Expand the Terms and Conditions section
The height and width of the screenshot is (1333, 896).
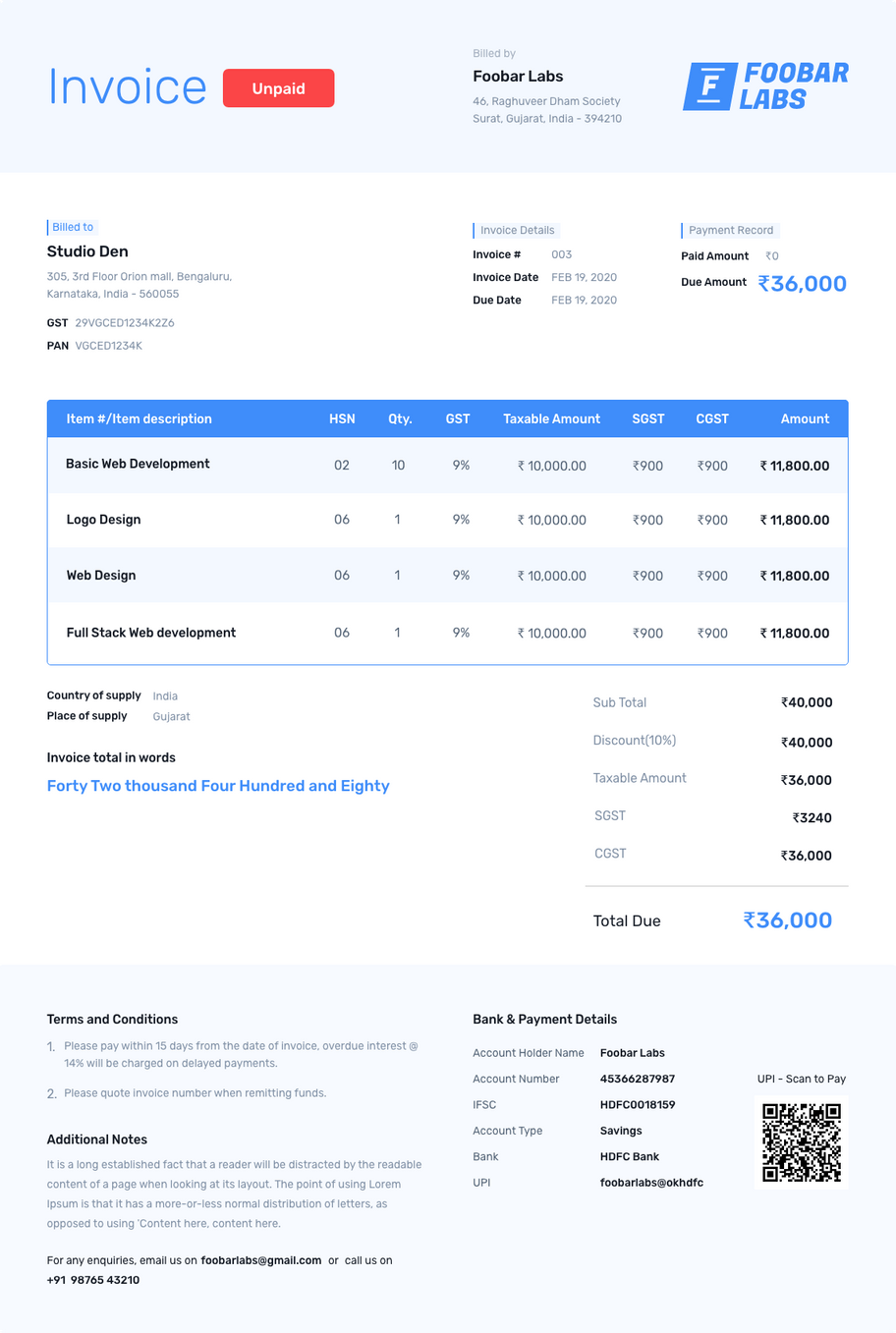(112, 1019)
